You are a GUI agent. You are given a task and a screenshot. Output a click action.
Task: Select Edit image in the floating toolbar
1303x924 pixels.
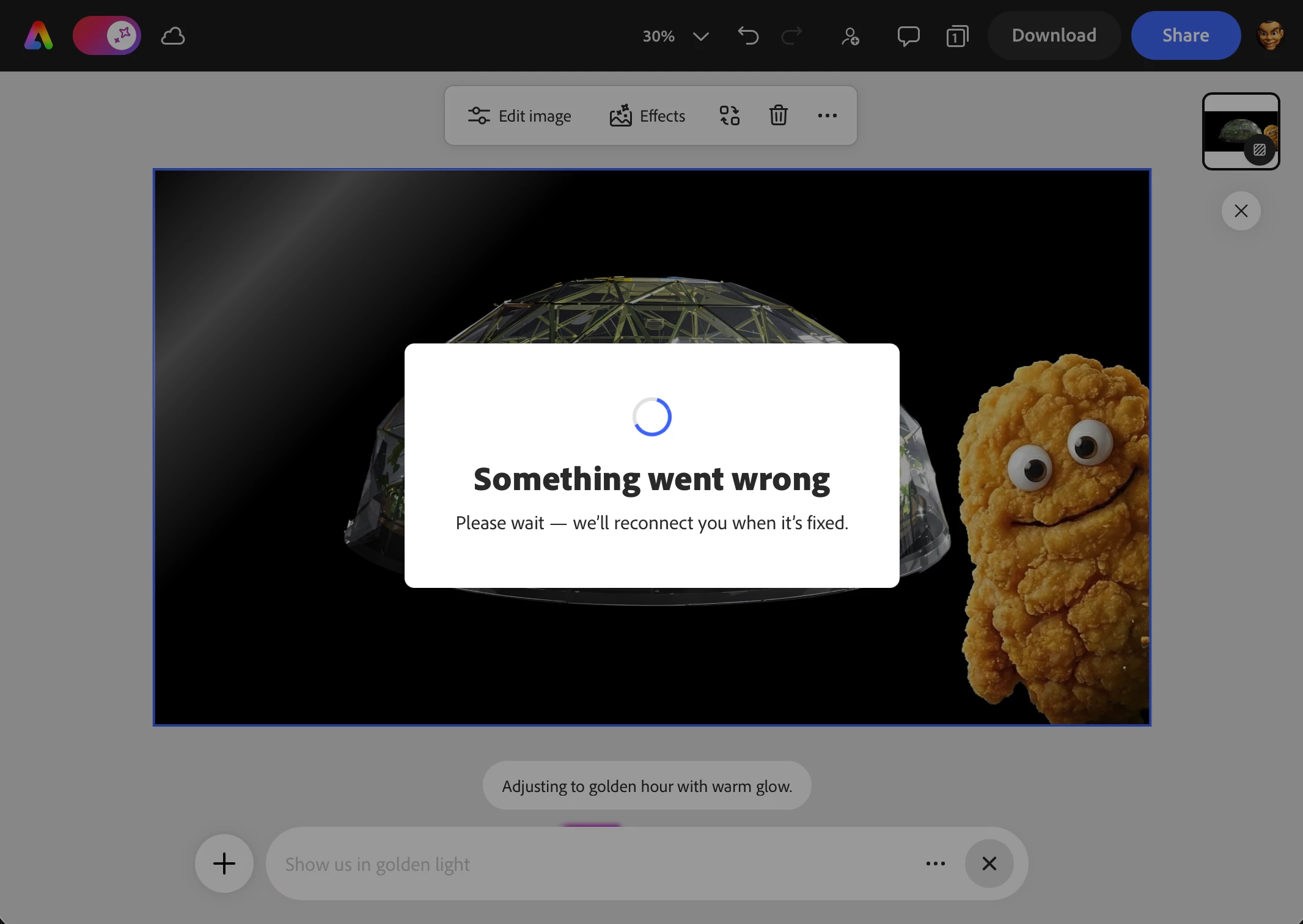tap(519, 116)
